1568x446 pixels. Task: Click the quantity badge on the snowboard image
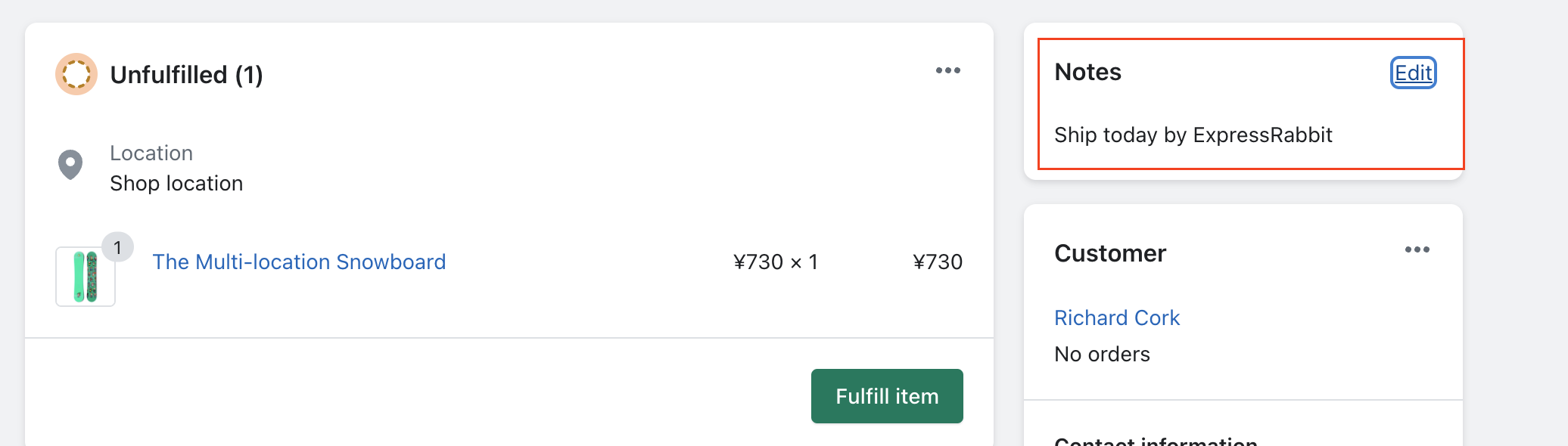[117, 247]
